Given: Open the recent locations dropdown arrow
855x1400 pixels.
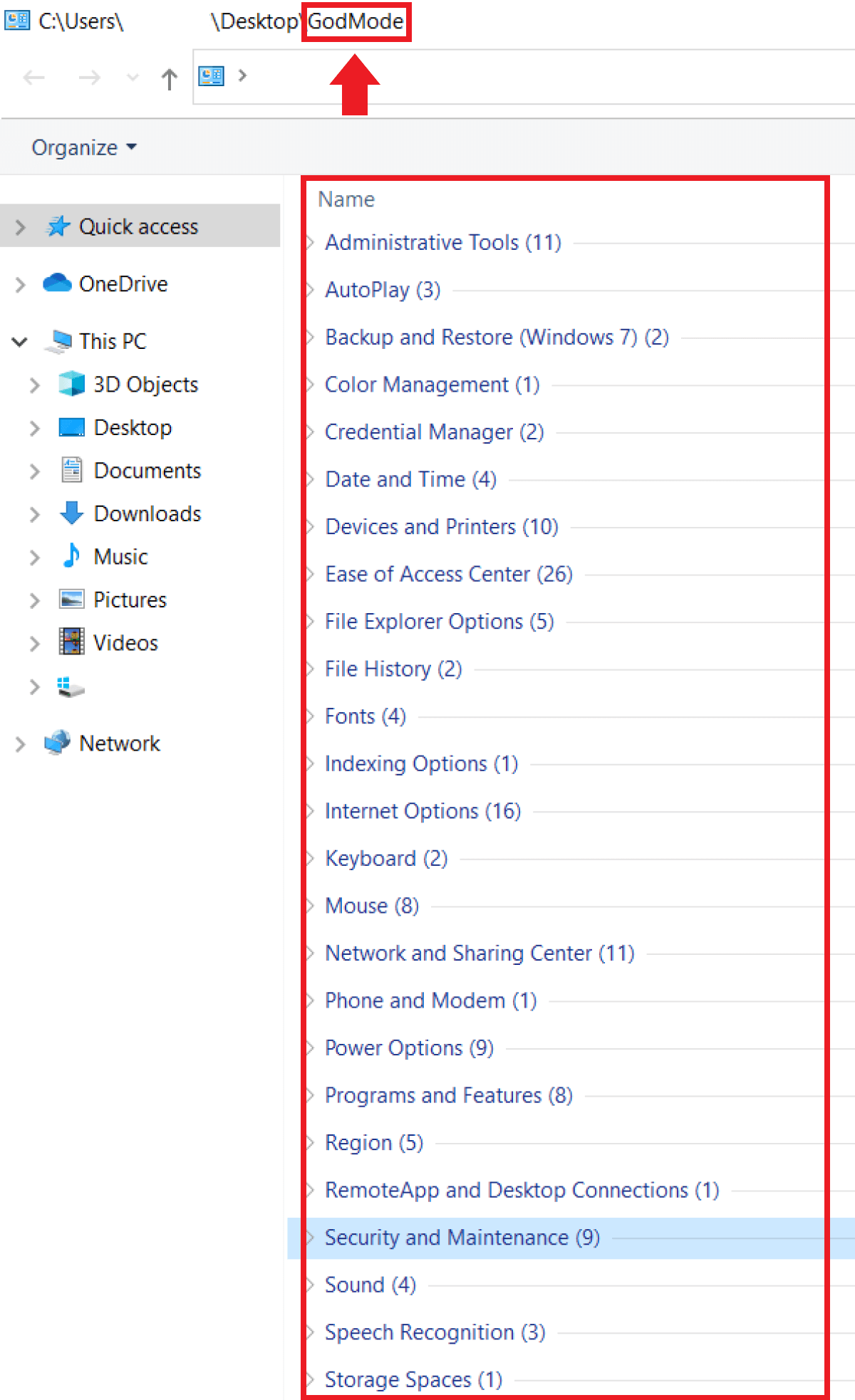Looking at the screenshot, I should (132, 78).
